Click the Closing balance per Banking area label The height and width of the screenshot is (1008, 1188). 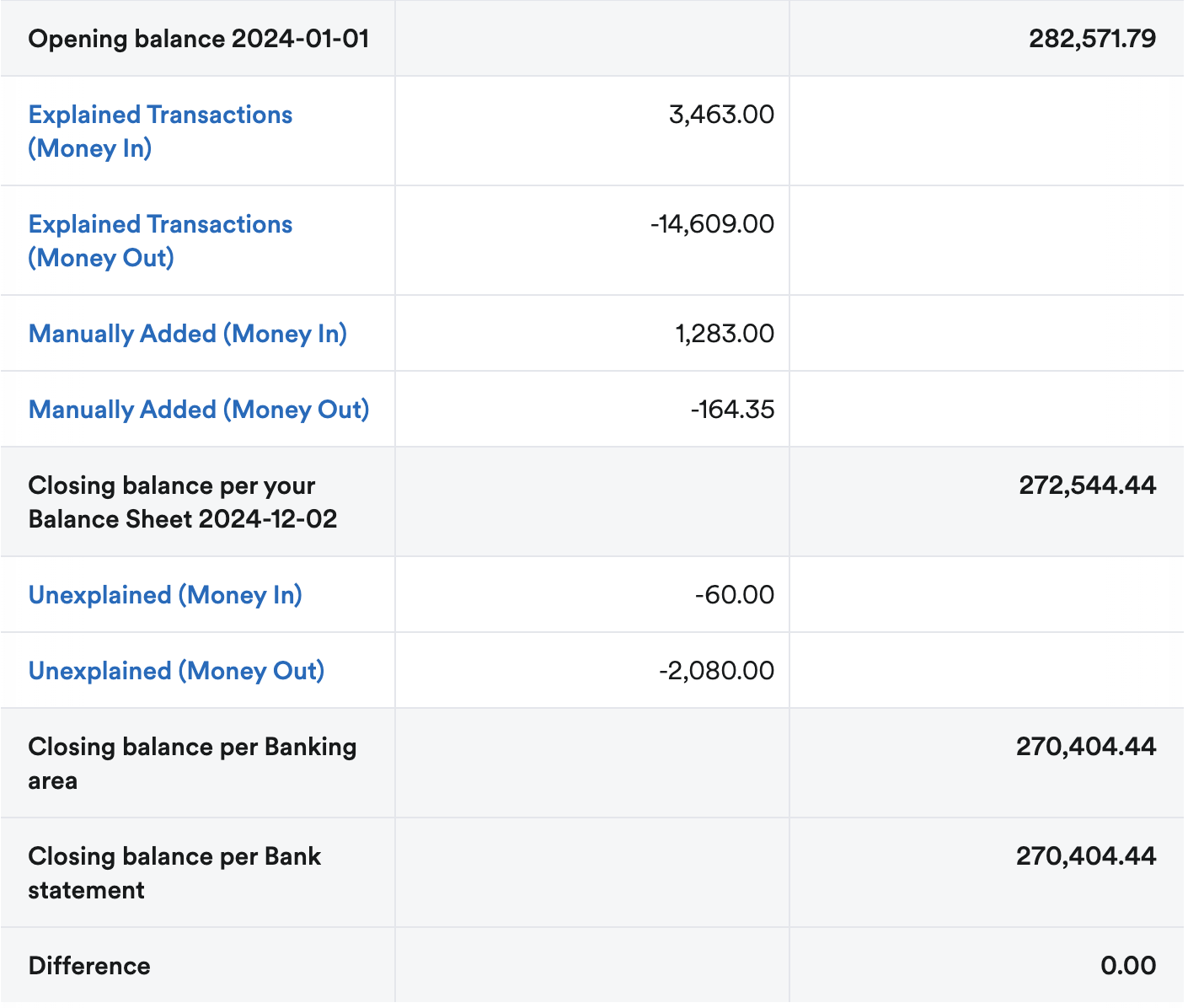coord(192,764)
